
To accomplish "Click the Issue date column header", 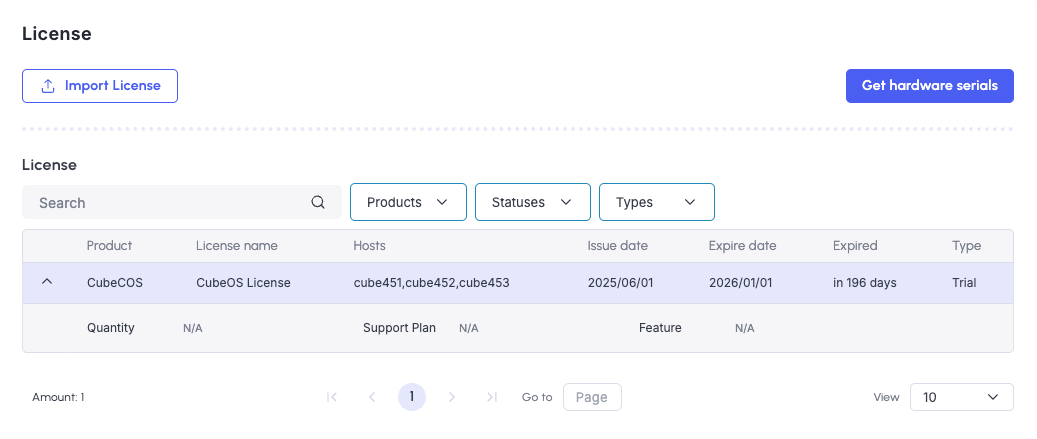I will click(618, 246).
